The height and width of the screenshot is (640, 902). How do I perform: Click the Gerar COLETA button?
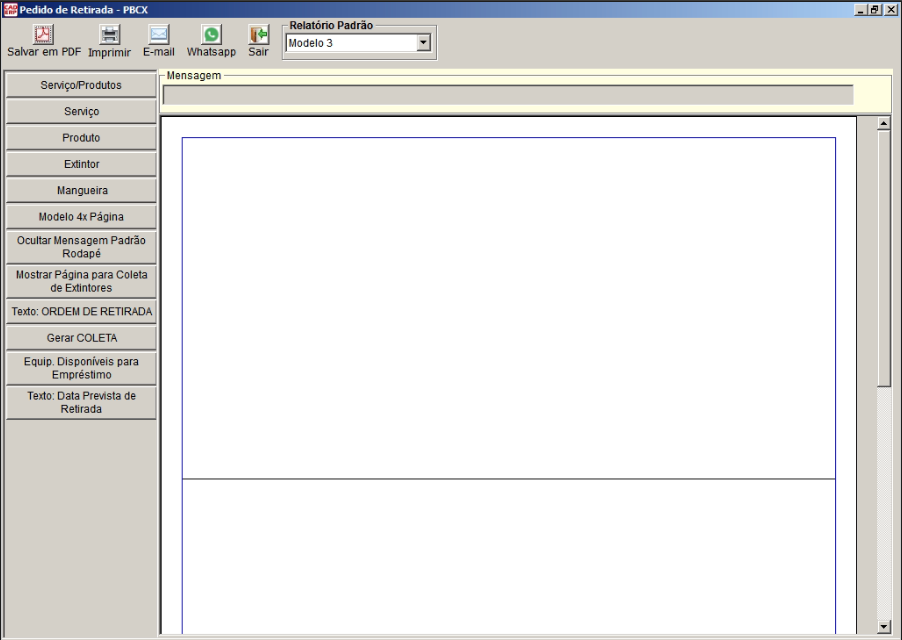click(81, 338)
